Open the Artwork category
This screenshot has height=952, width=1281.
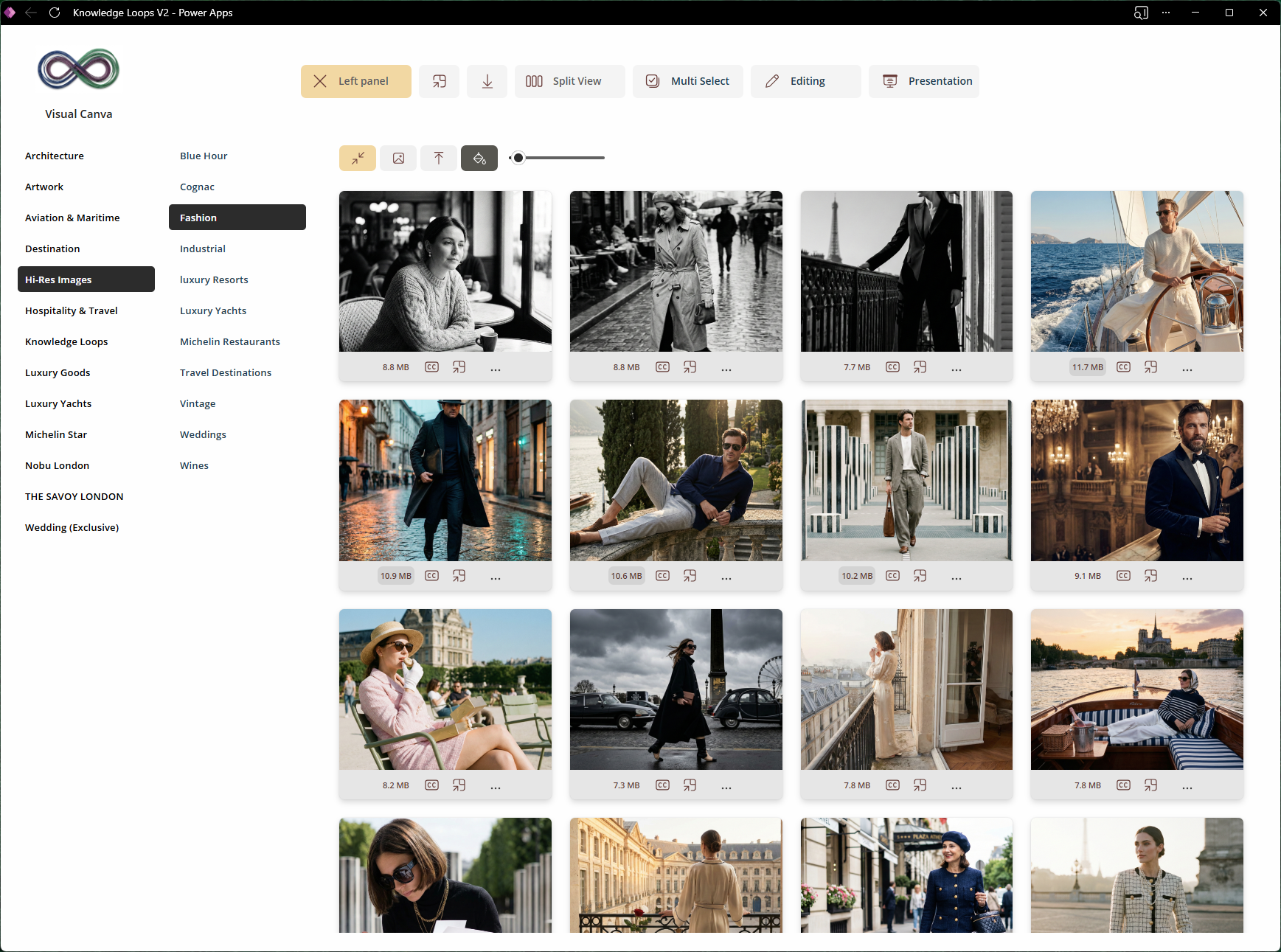44,187
